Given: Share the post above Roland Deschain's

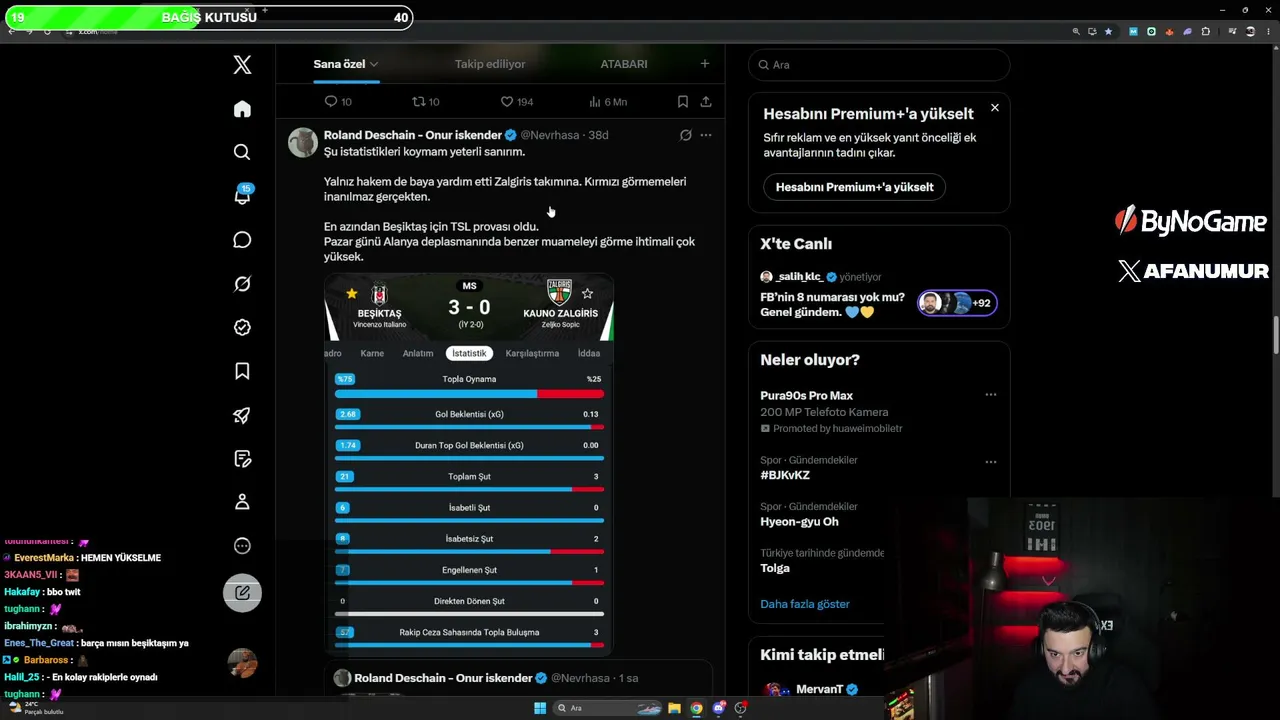Looking at the screenshot, I should pyautogui.click(x=706, y=102).
